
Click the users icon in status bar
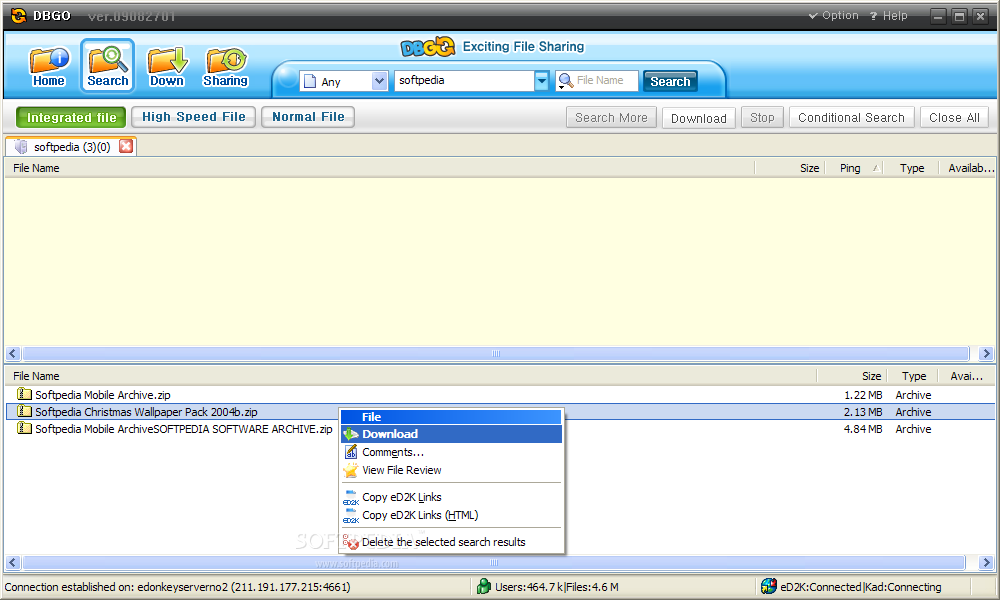point(484,586)
